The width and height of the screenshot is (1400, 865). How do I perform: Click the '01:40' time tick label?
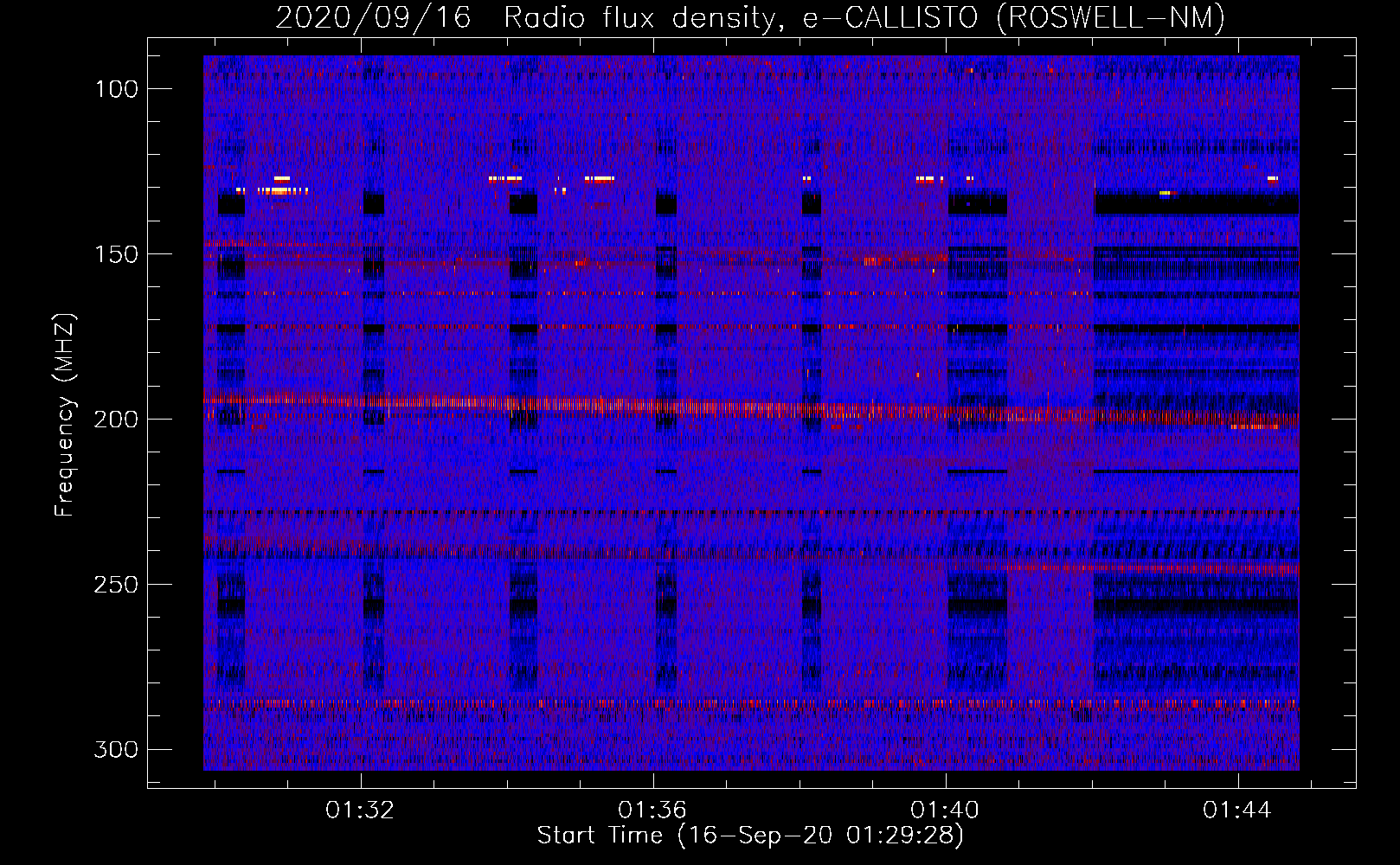(945, 810)
